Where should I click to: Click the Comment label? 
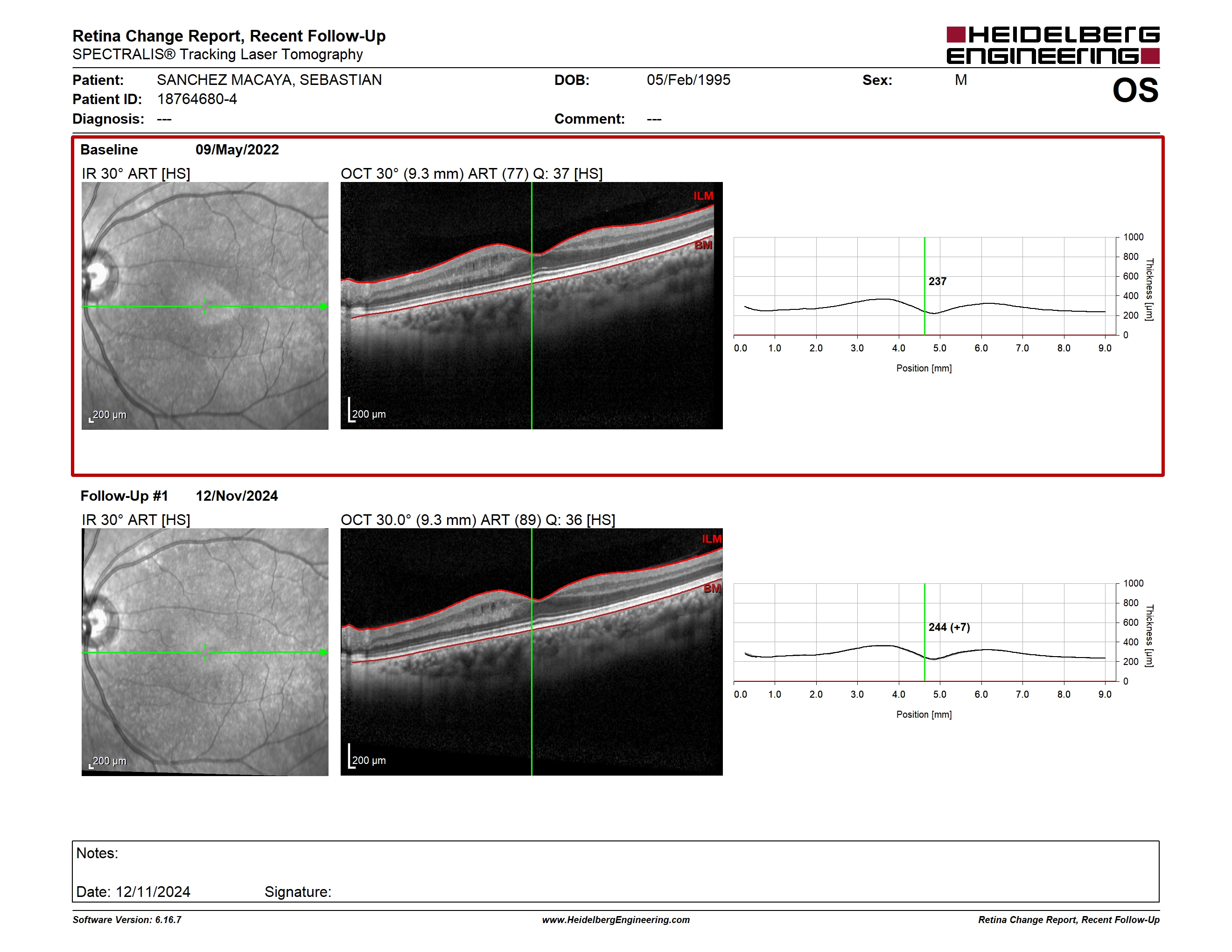[589, 119]
